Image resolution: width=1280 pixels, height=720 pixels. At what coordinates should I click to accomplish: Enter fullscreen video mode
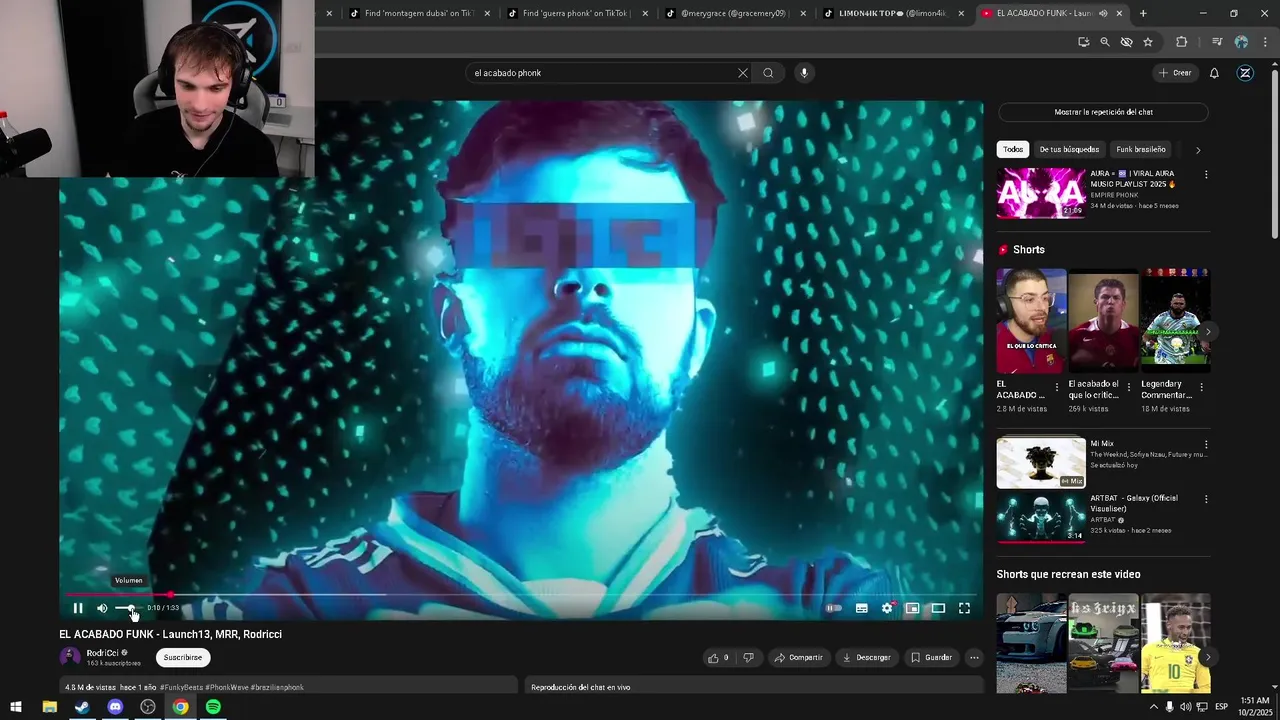[x=964, y=608]
